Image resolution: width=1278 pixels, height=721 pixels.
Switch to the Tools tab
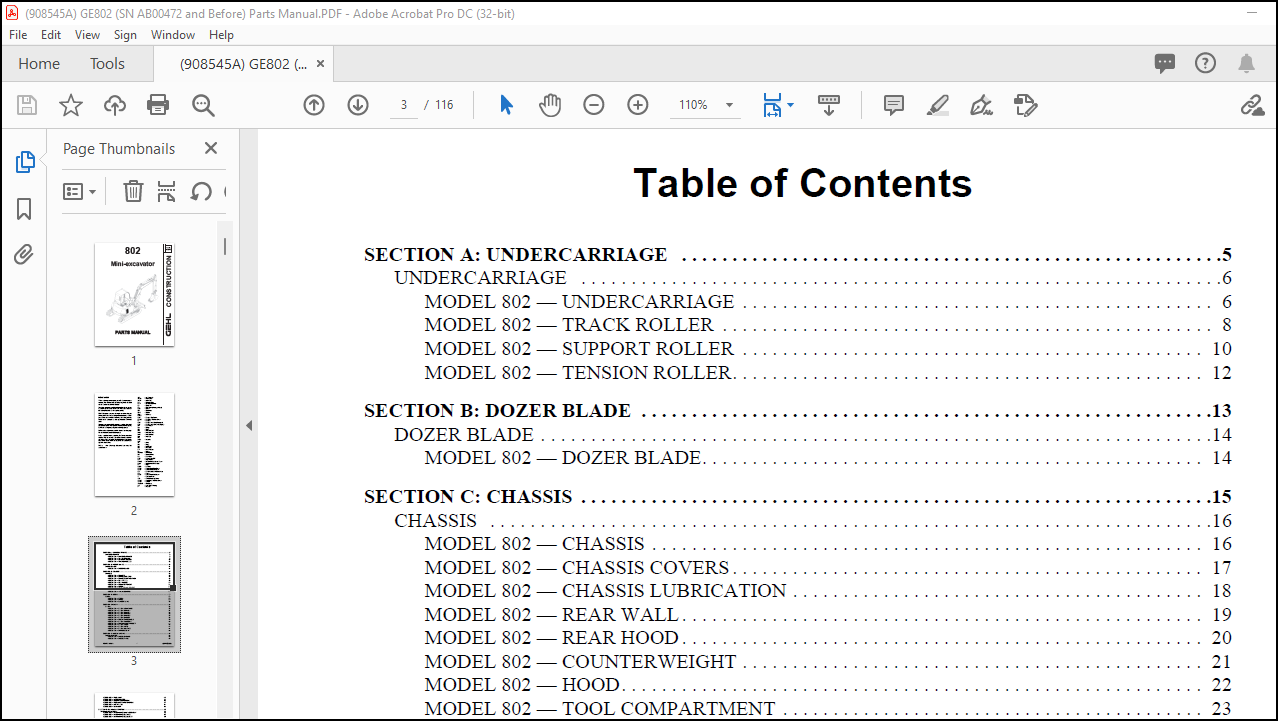(107, 64)
